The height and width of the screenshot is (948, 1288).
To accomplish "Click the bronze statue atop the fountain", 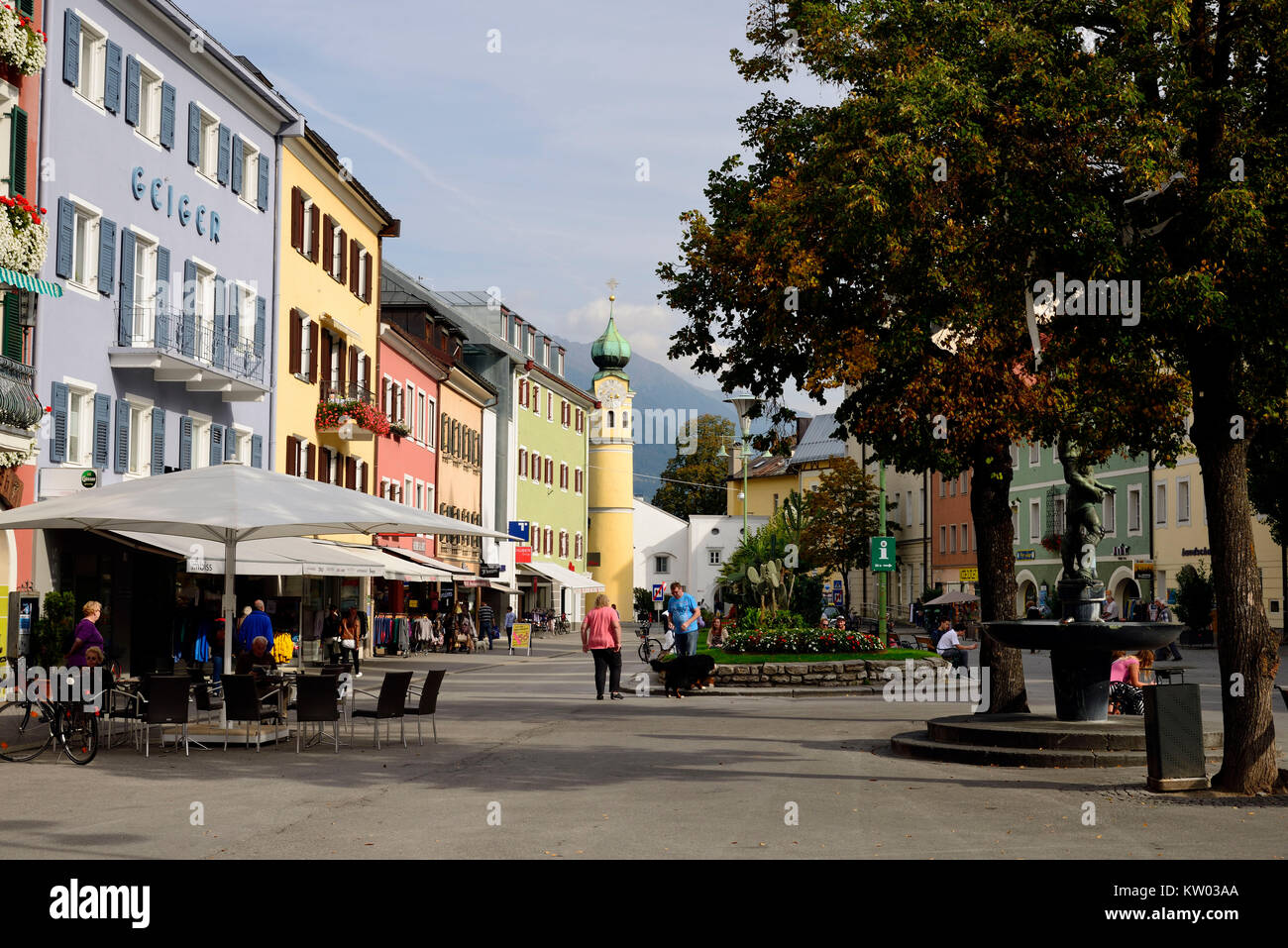I will 1081,516.
